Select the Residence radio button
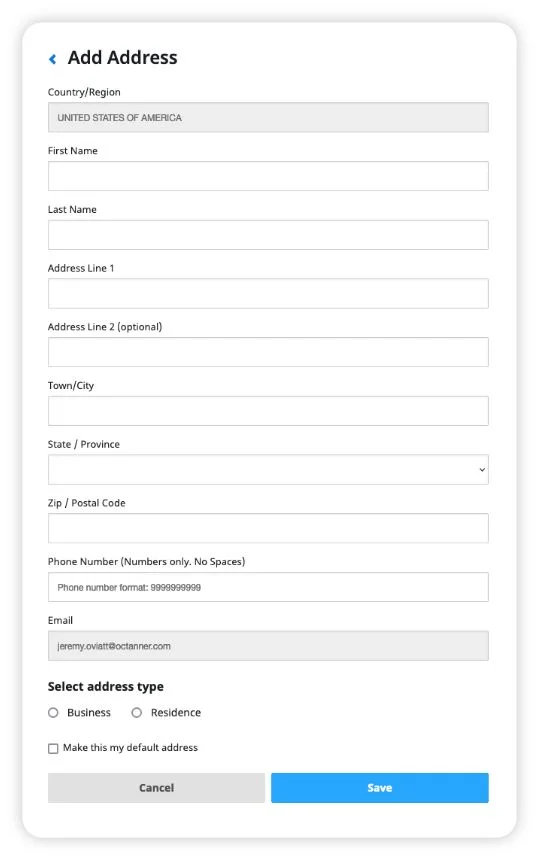 point(137,712)
